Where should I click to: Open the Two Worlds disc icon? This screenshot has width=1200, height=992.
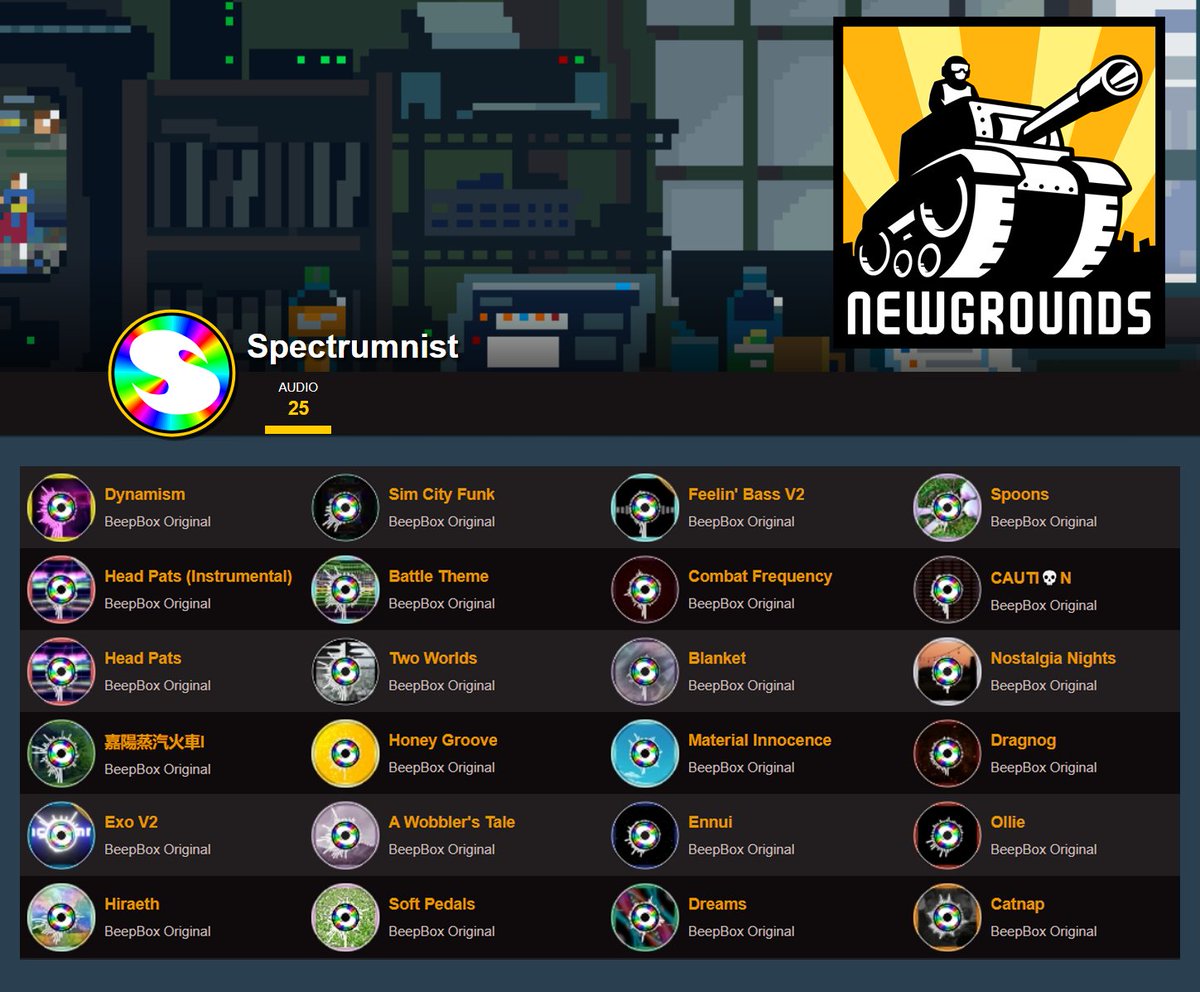[345, 671]
